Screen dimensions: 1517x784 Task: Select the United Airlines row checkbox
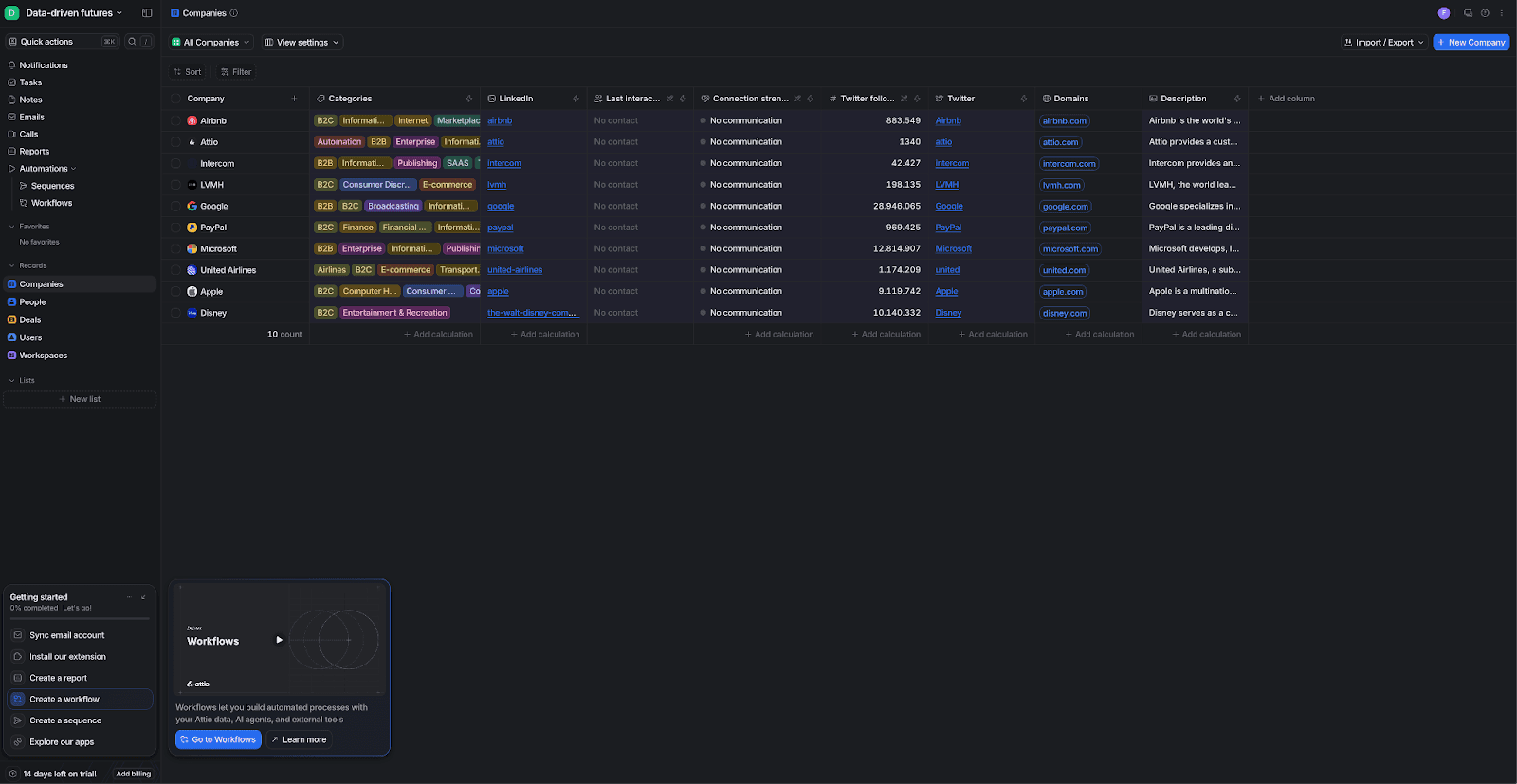[175, 270]
